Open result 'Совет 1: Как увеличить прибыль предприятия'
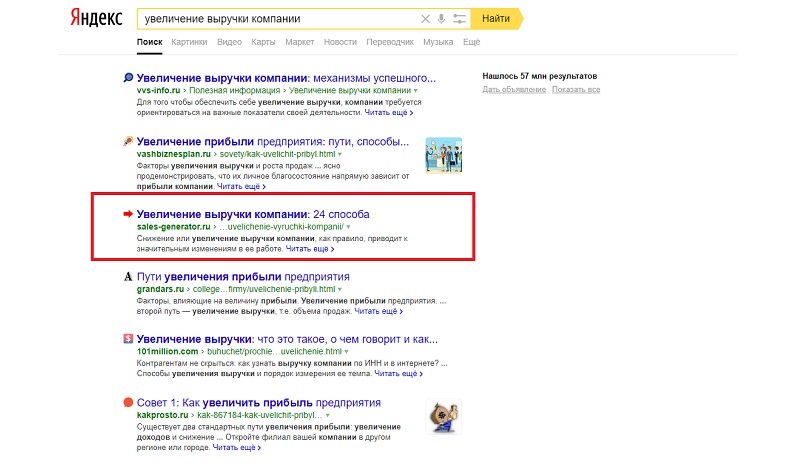The width and height of the screenshot is (794, 467). 259,402
